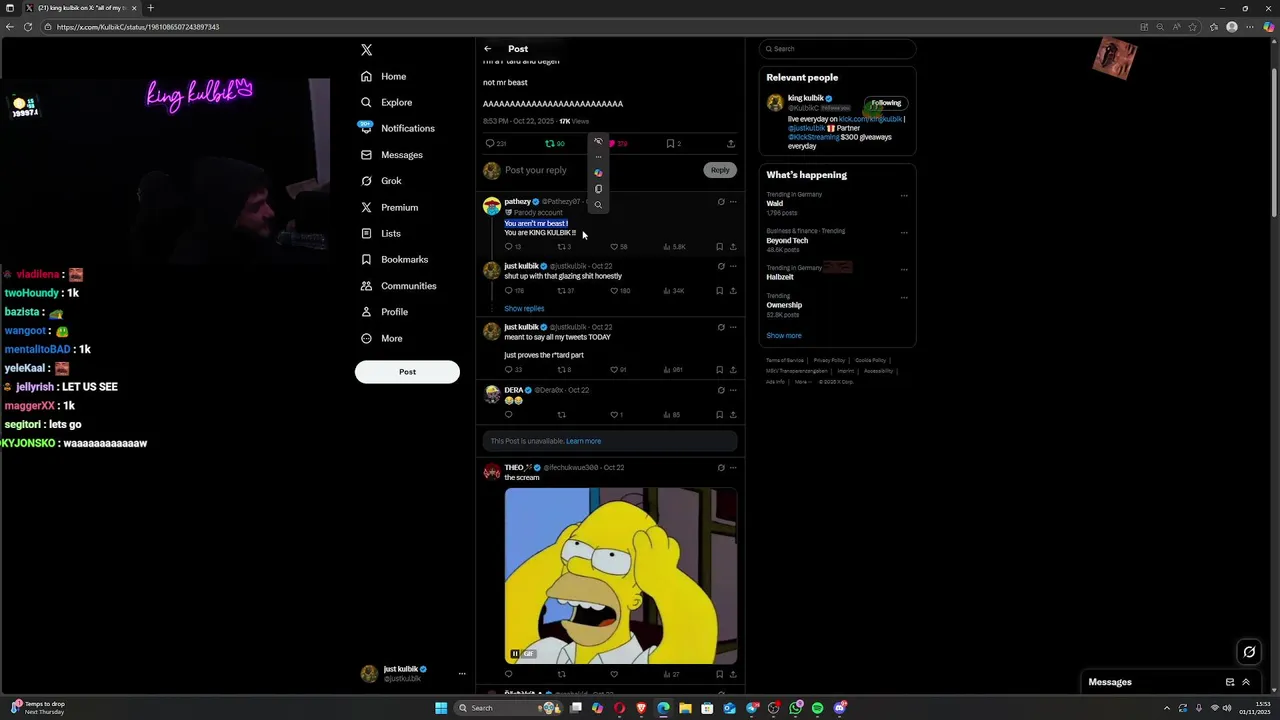Viewport: 1280px width, 720px height.
Task: Click the X logo in the sidebar
Action: coord(366,49)
